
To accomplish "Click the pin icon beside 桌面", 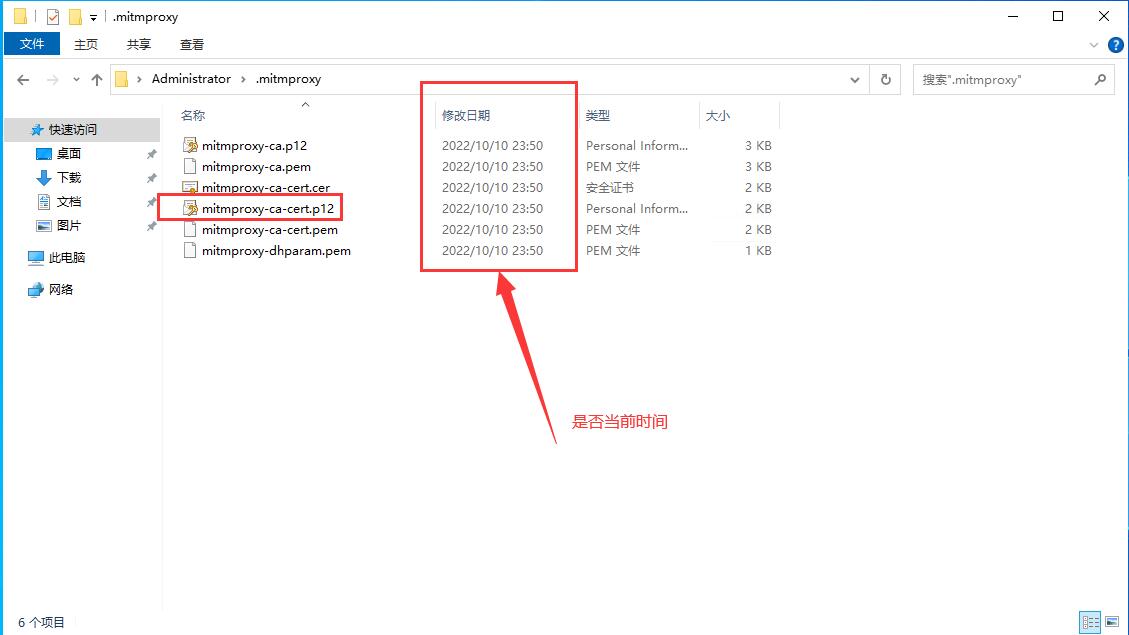I will (x=151, y=154).
